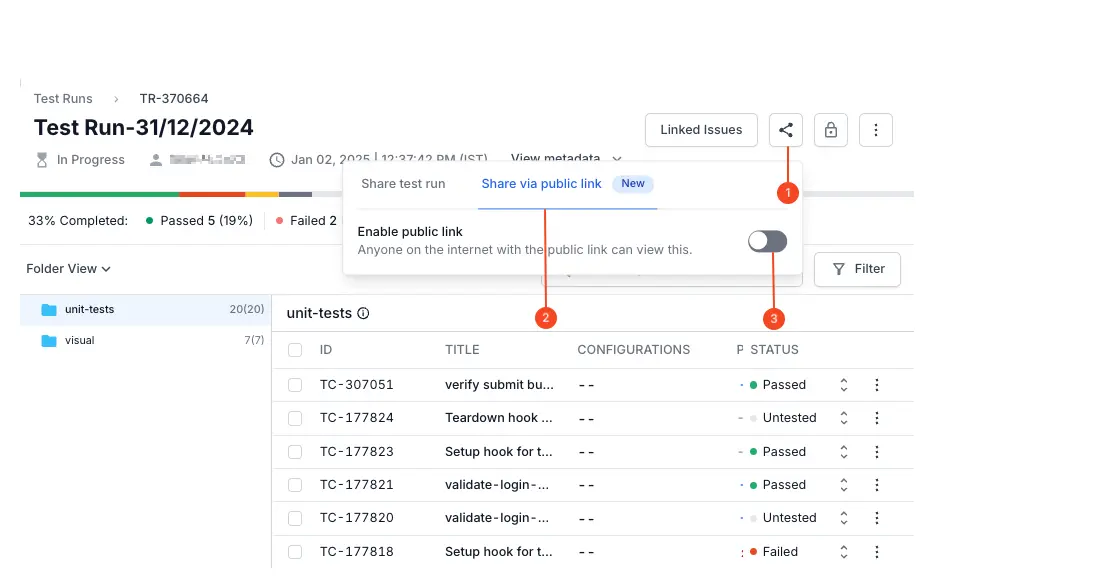1113x588 pixels.
Task: Open the test run kebab menu
Action: point(876,130)
